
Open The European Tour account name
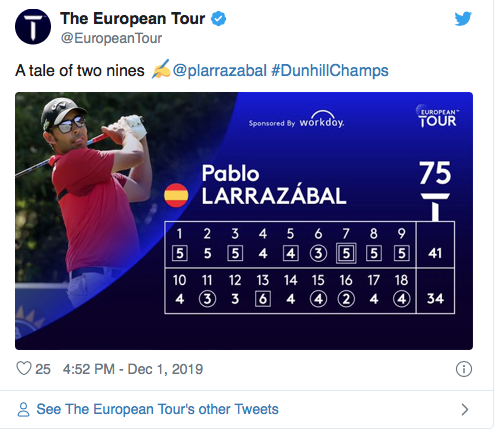pos(132,18)
